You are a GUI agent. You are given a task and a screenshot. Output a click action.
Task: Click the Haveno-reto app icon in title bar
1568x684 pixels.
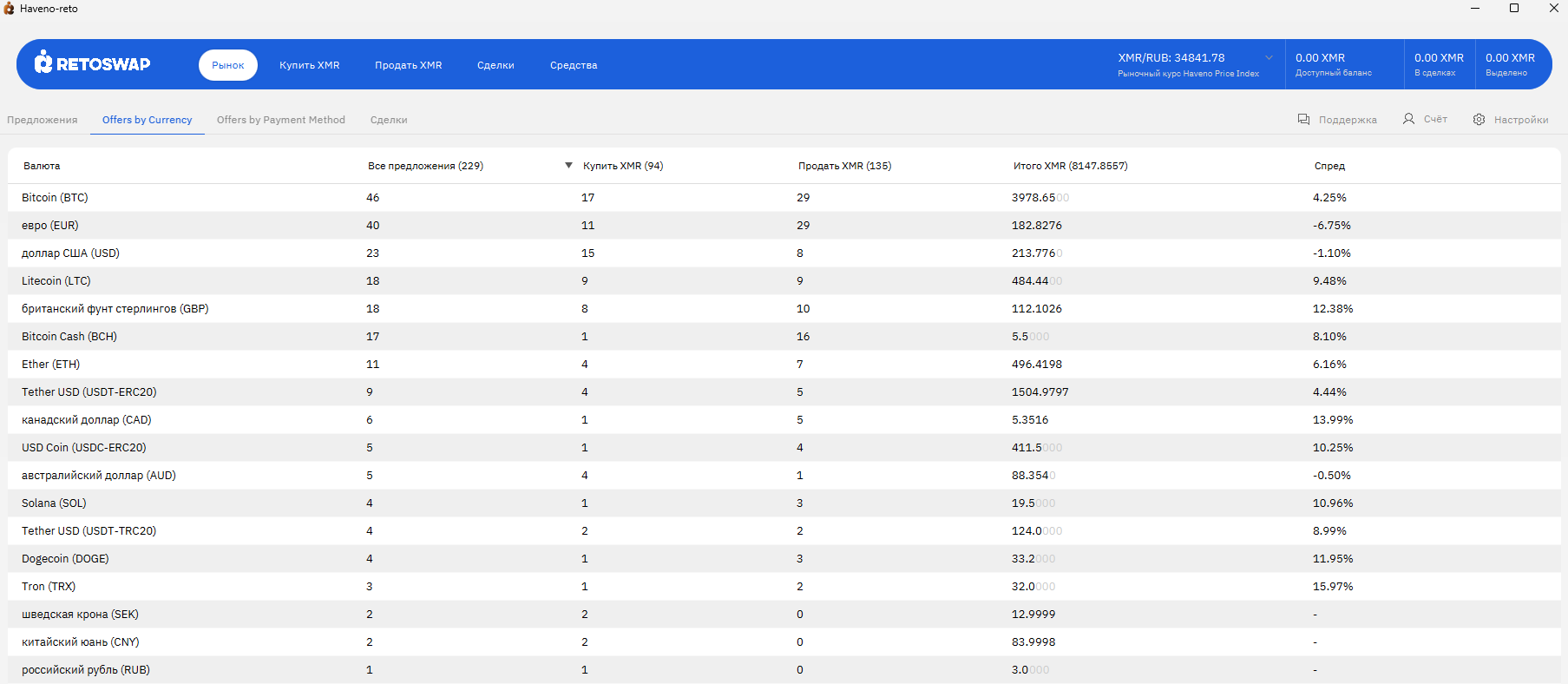(x=10, y=9)
